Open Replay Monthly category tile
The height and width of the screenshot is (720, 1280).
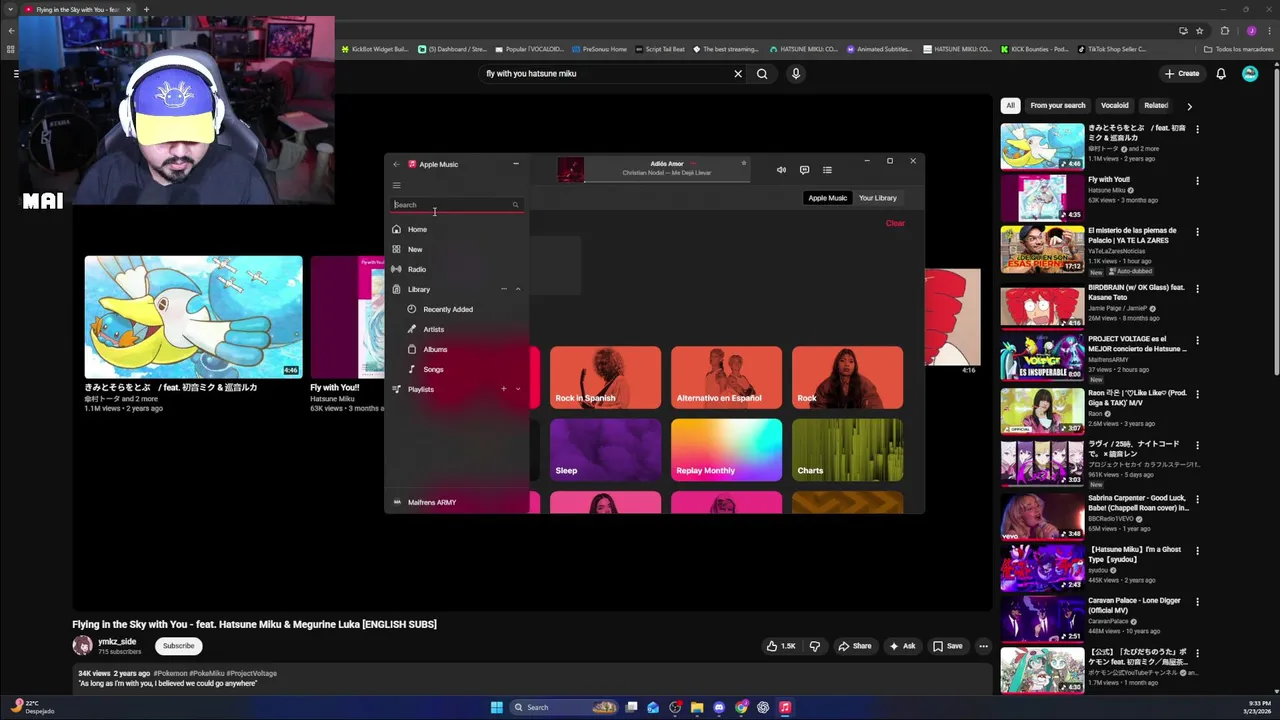point(726,450)
